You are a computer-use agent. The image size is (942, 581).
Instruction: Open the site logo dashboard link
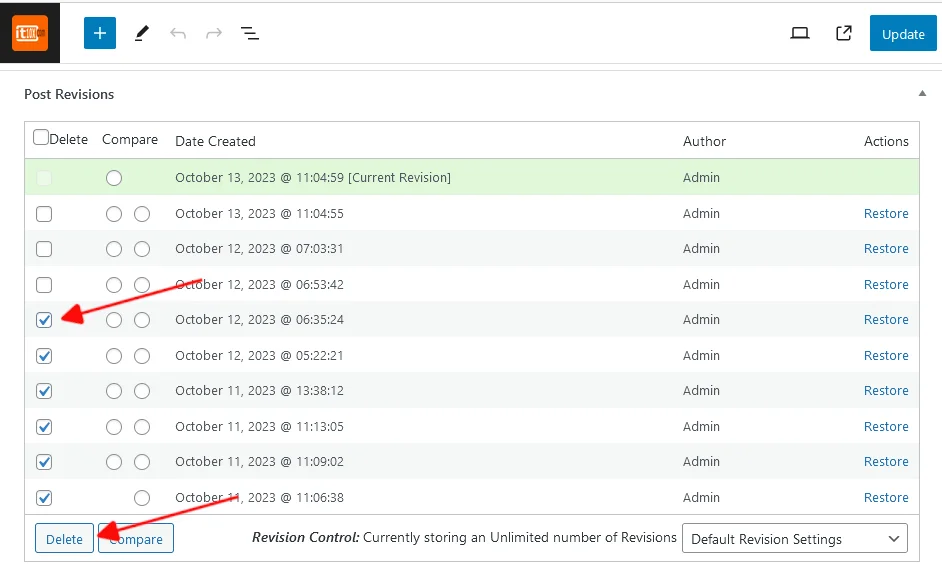tap(30, 32)
